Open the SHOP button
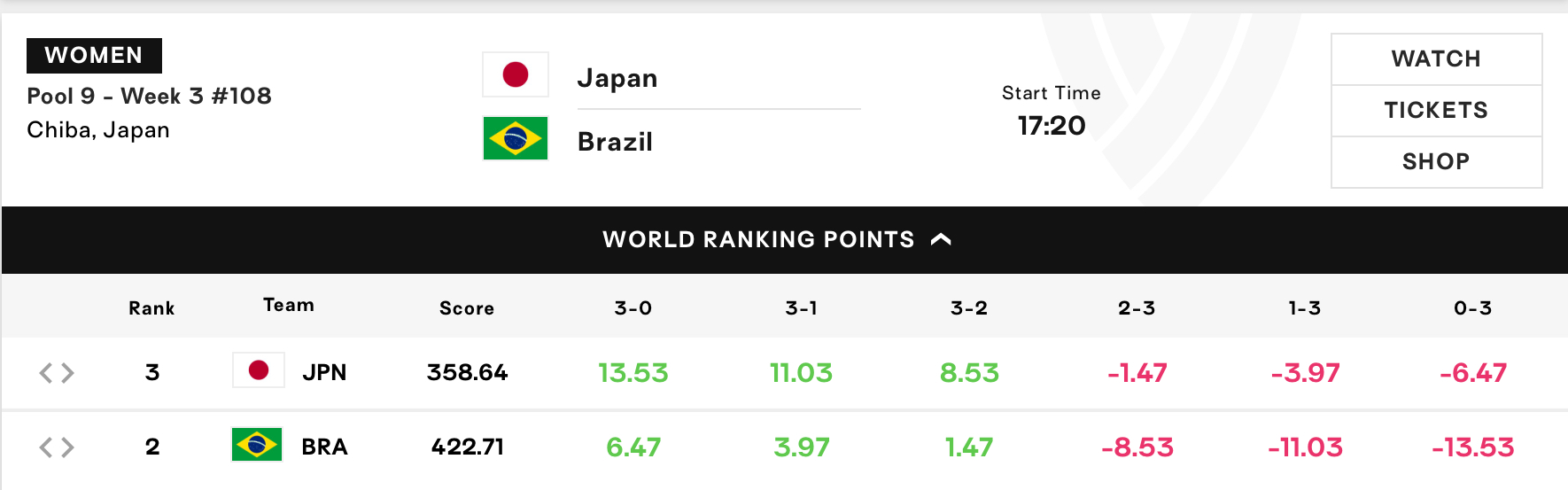The width and height of the screenshot is (1568, 490). point(1437,162)
